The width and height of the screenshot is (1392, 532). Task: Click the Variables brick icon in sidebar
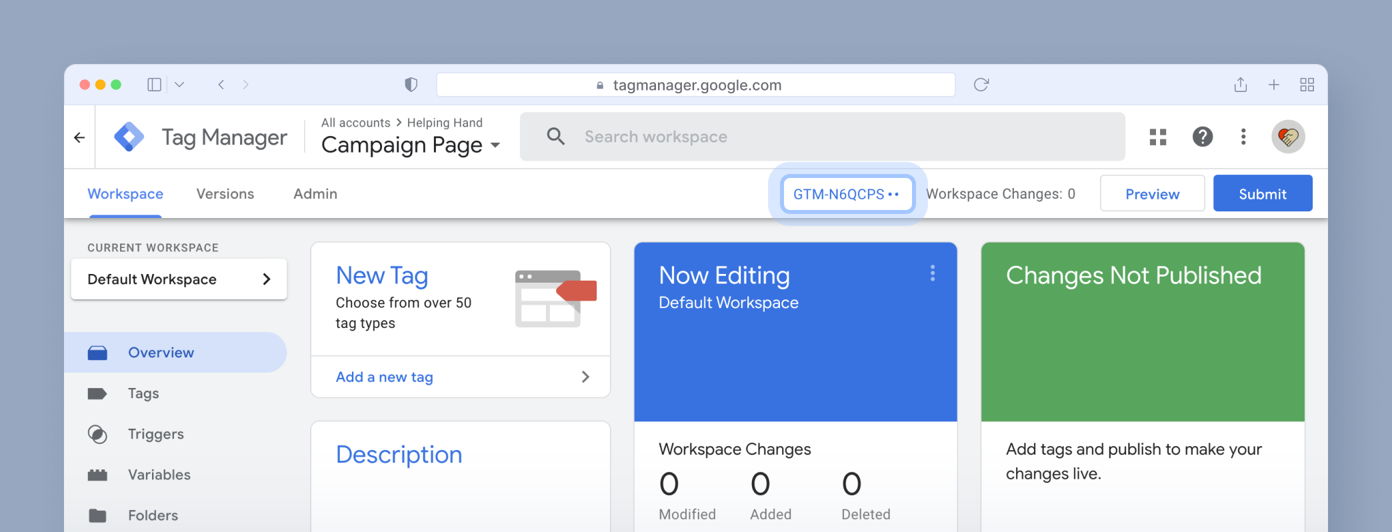97,475
